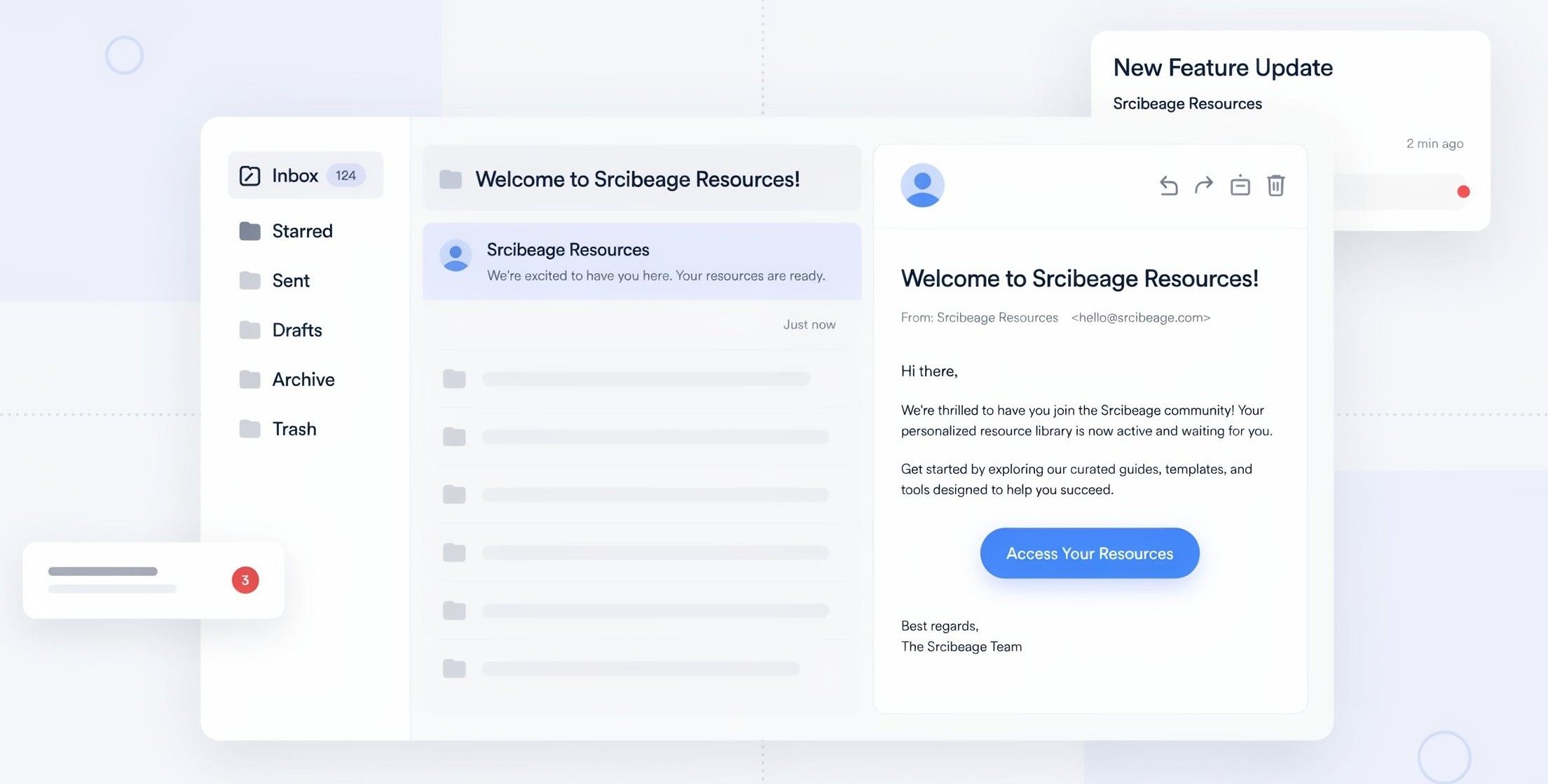The width and height of the screenshot is (1548, 784).
Task: Click the 'Hi there,' greeting text
Action: pos(929,371)
